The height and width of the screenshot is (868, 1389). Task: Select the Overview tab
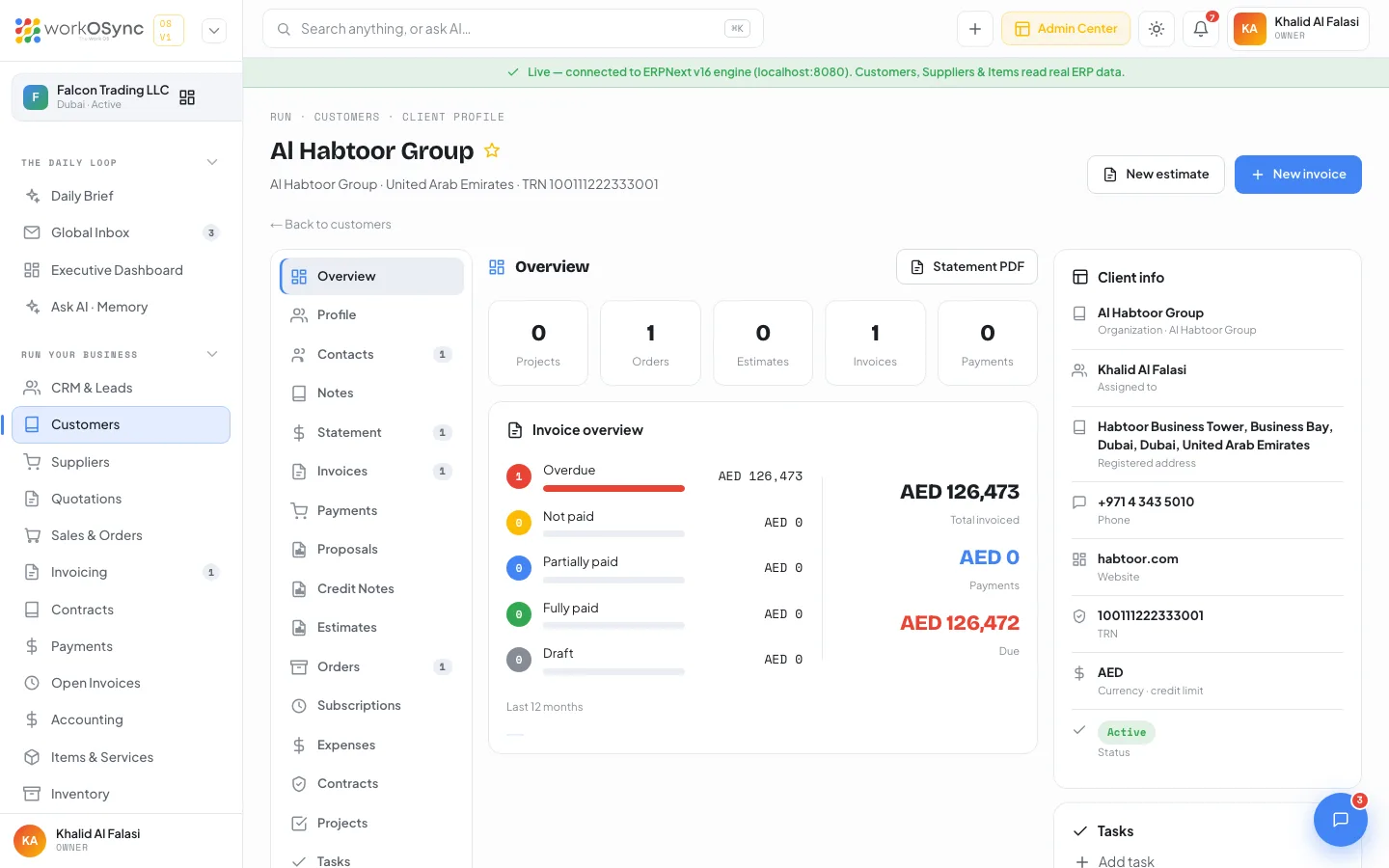pyautogui.click(x=371, y=276)
